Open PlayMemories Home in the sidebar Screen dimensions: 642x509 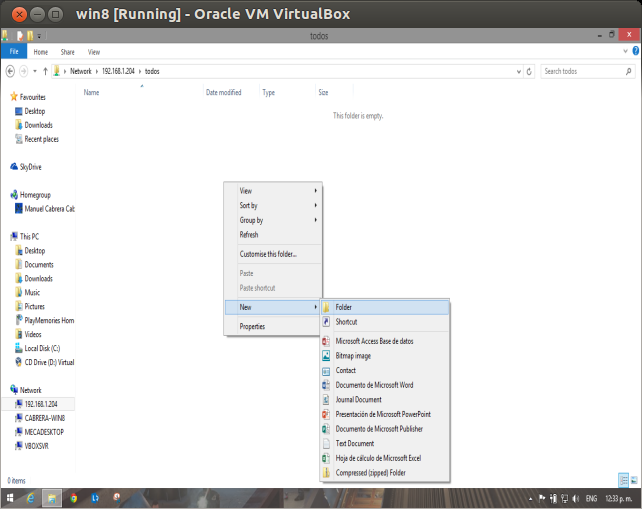45,320
